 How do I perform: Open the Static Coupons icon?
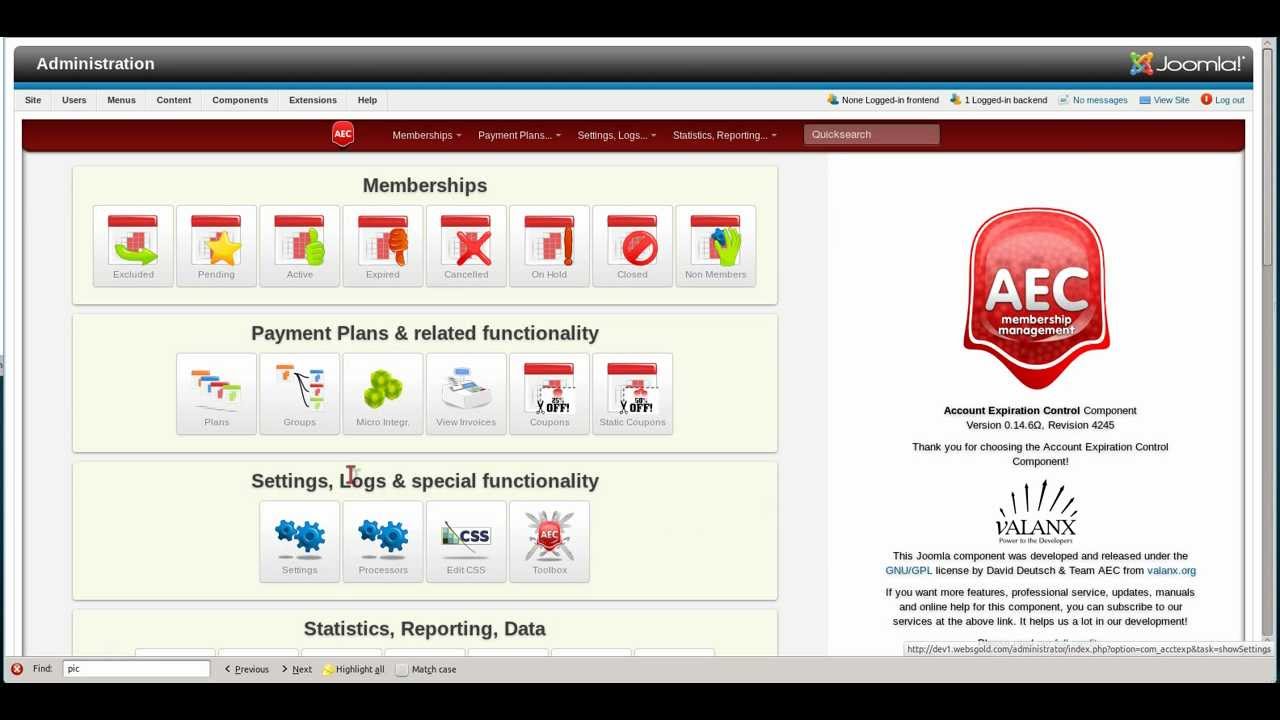pyautogui.click(x=632, y=394)
